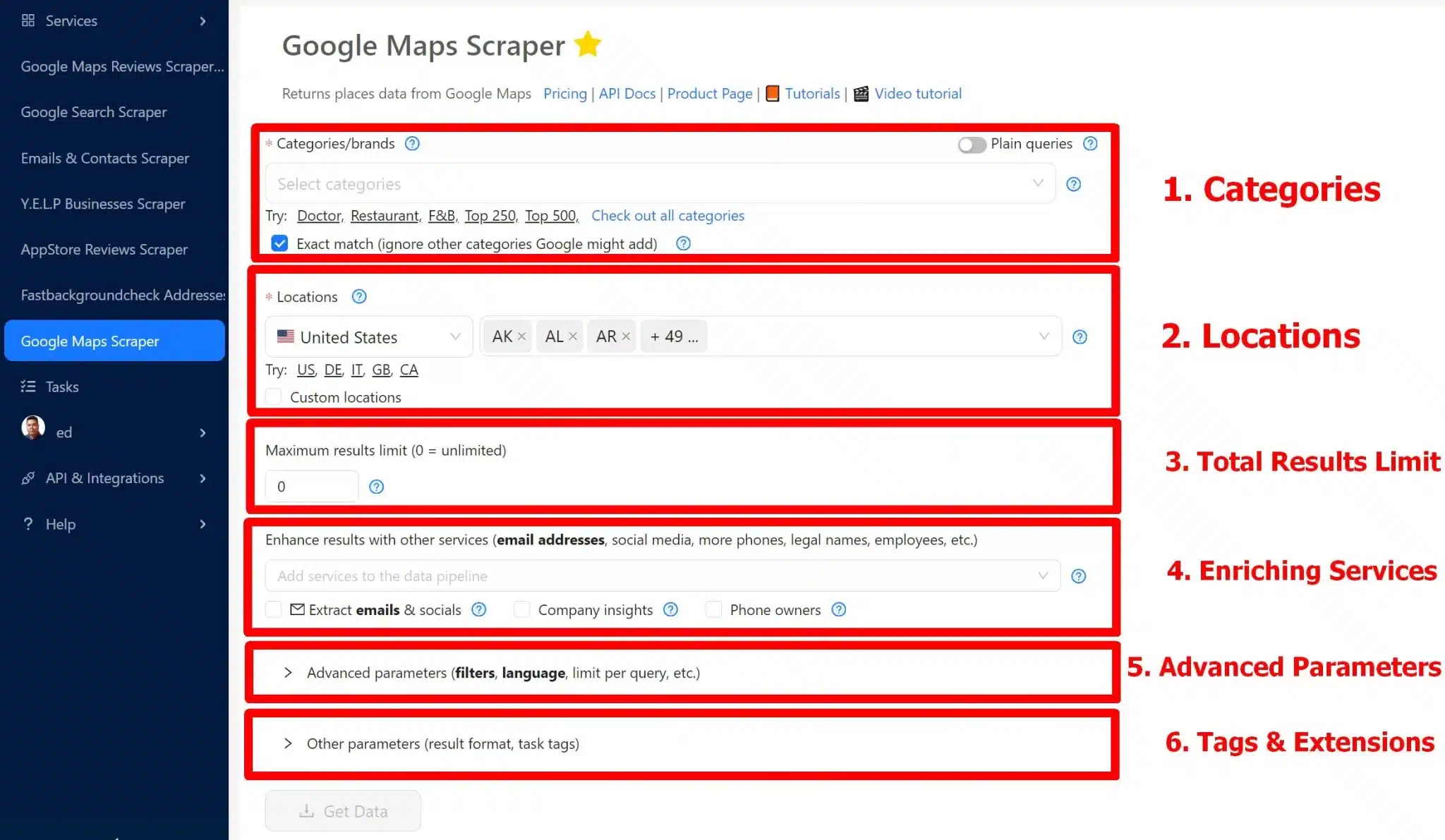Viewport: 1445px width, 840px height.
Task: Click the favorite star next to title
Action: tap(587, 44)
